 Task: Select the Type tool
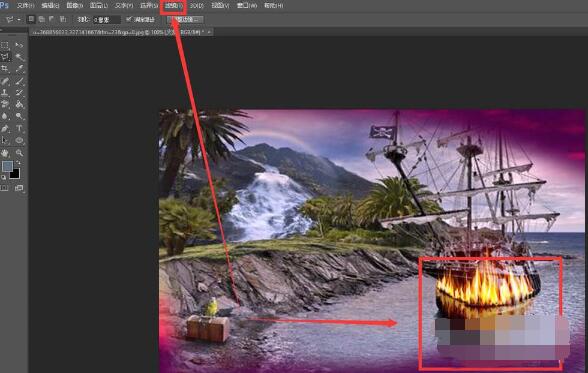[x=19, y=128]
